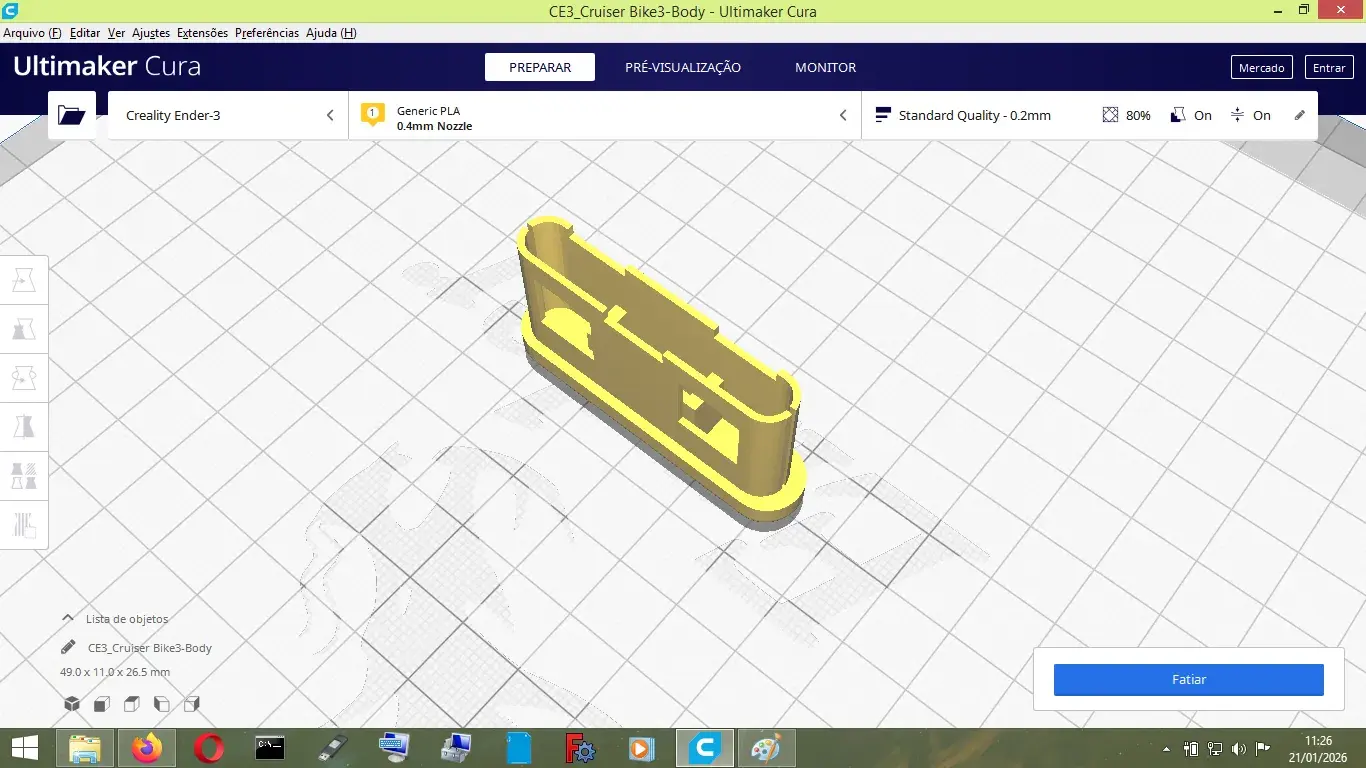Click the 80% infill value
Image resolution: width=1366 pixels, height=768 pixels.
tap(1138, 115)
